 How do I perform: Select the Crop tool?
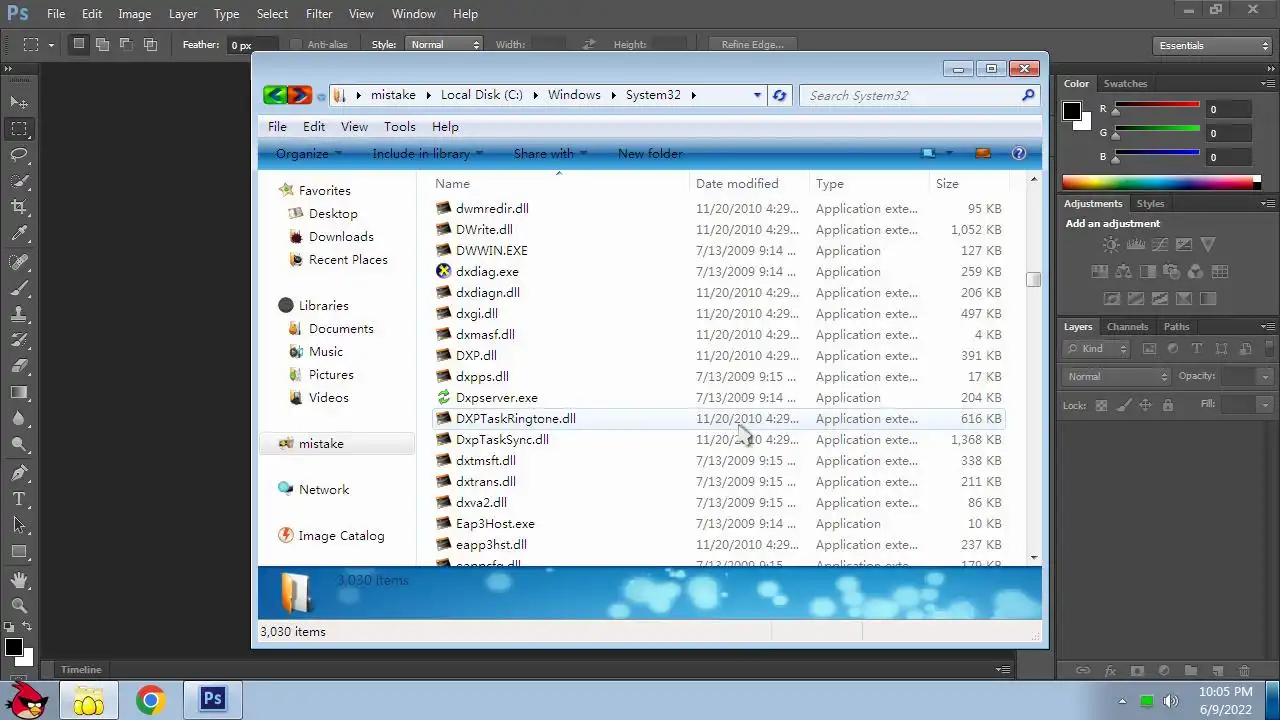19,206
